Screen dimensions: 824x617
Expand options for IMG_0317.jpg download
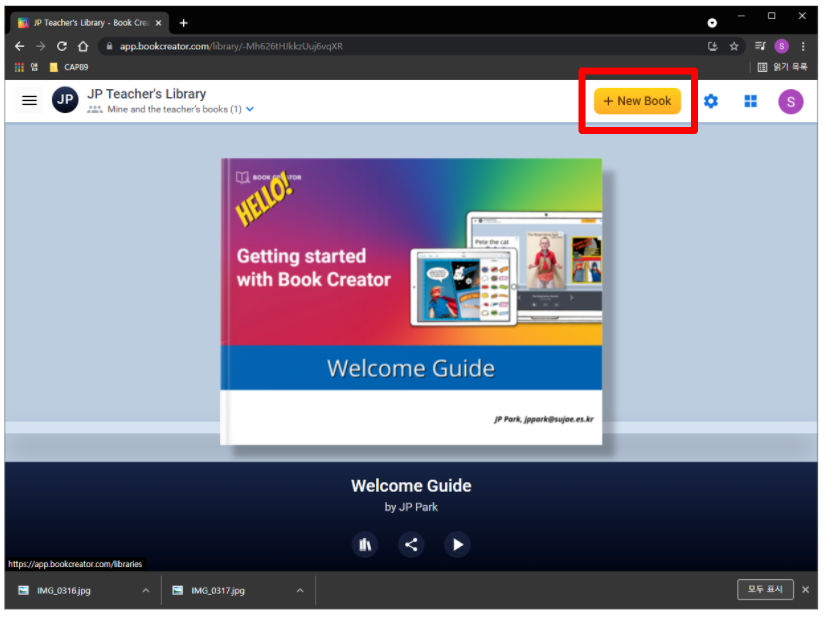(x=300, y=591)
